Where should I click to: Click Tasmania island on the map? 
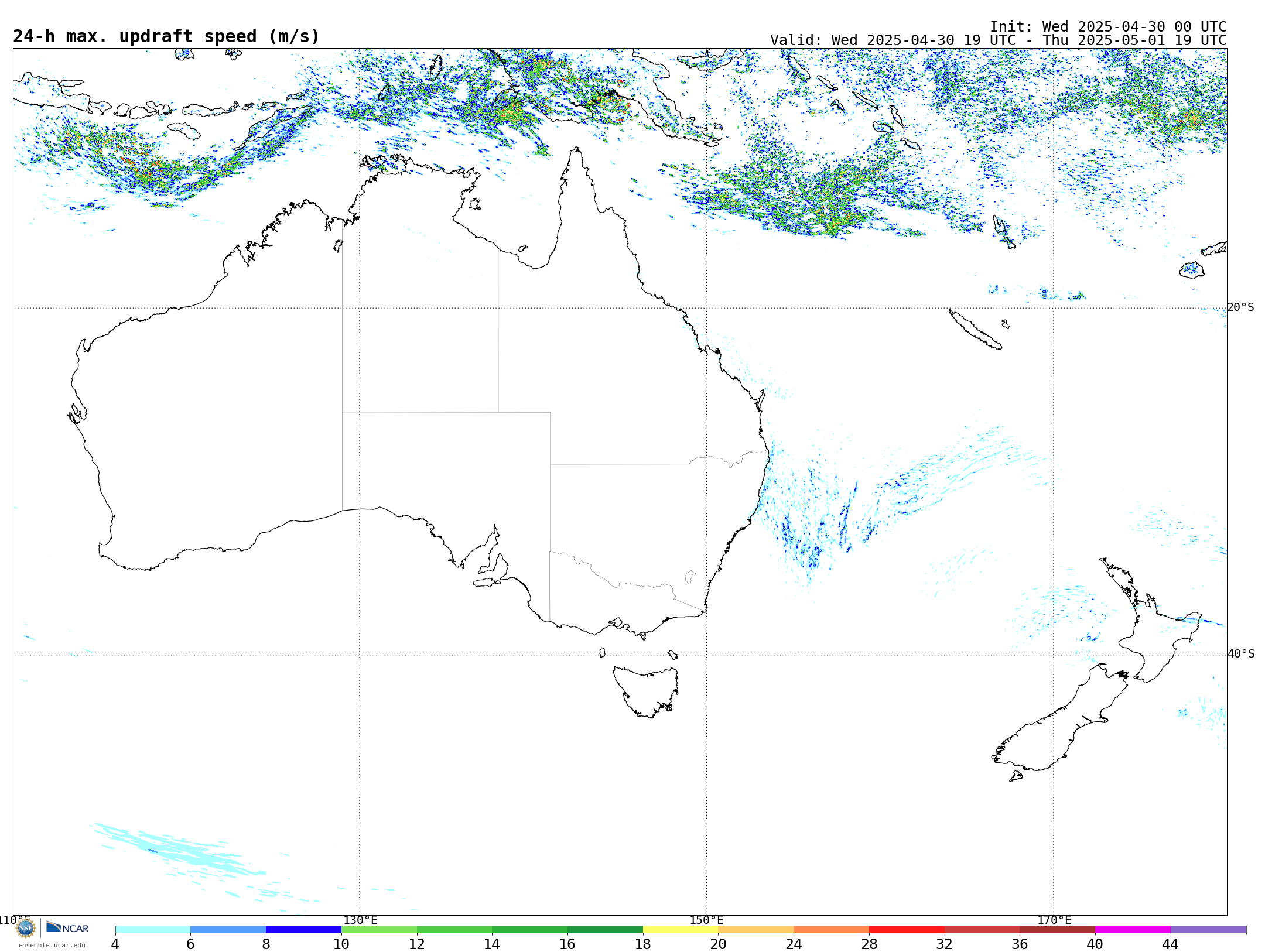(x=646, y=691)
